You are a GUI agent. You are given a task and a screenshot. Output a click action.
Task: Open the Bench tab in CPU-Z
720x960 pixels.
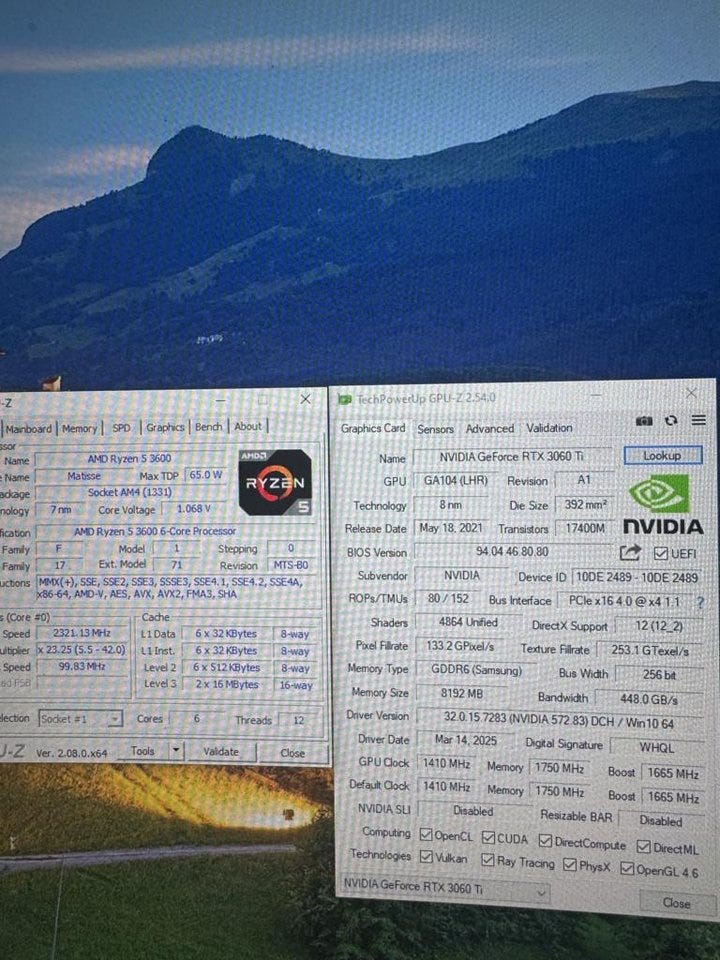point(209,427)
